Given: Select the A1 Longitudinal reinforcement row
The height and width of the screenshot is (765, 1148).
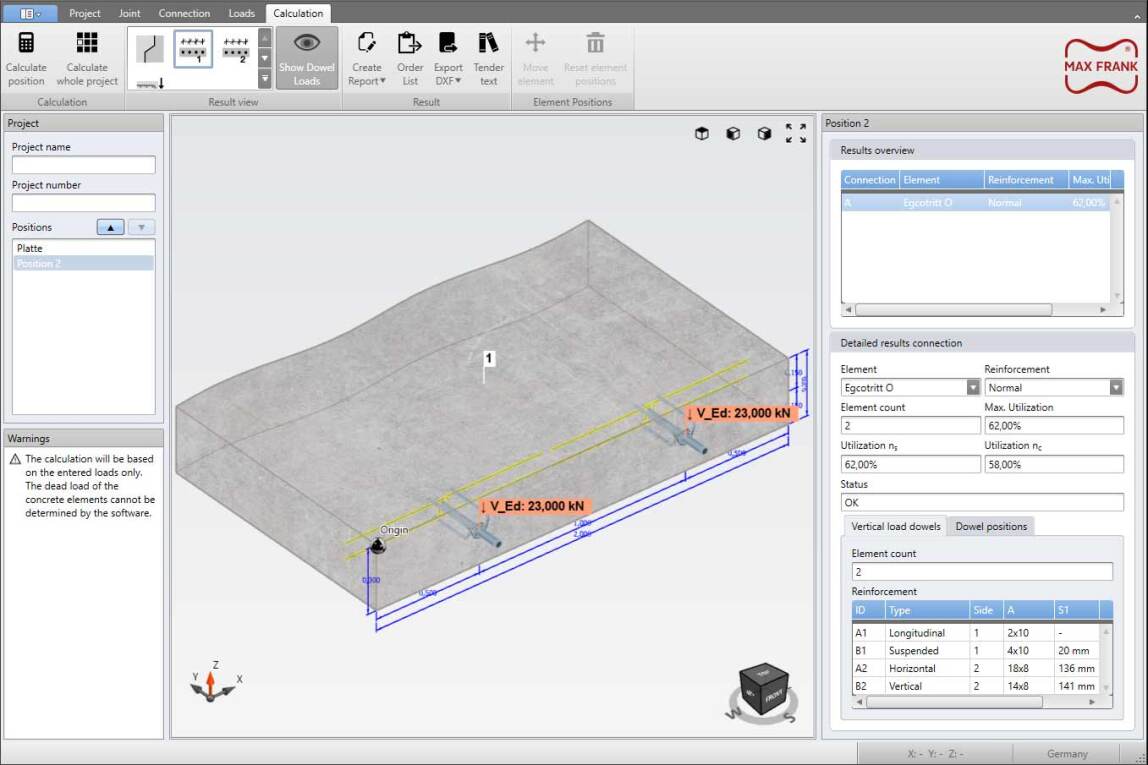Looking at the screenshot, I should (976, 632).
